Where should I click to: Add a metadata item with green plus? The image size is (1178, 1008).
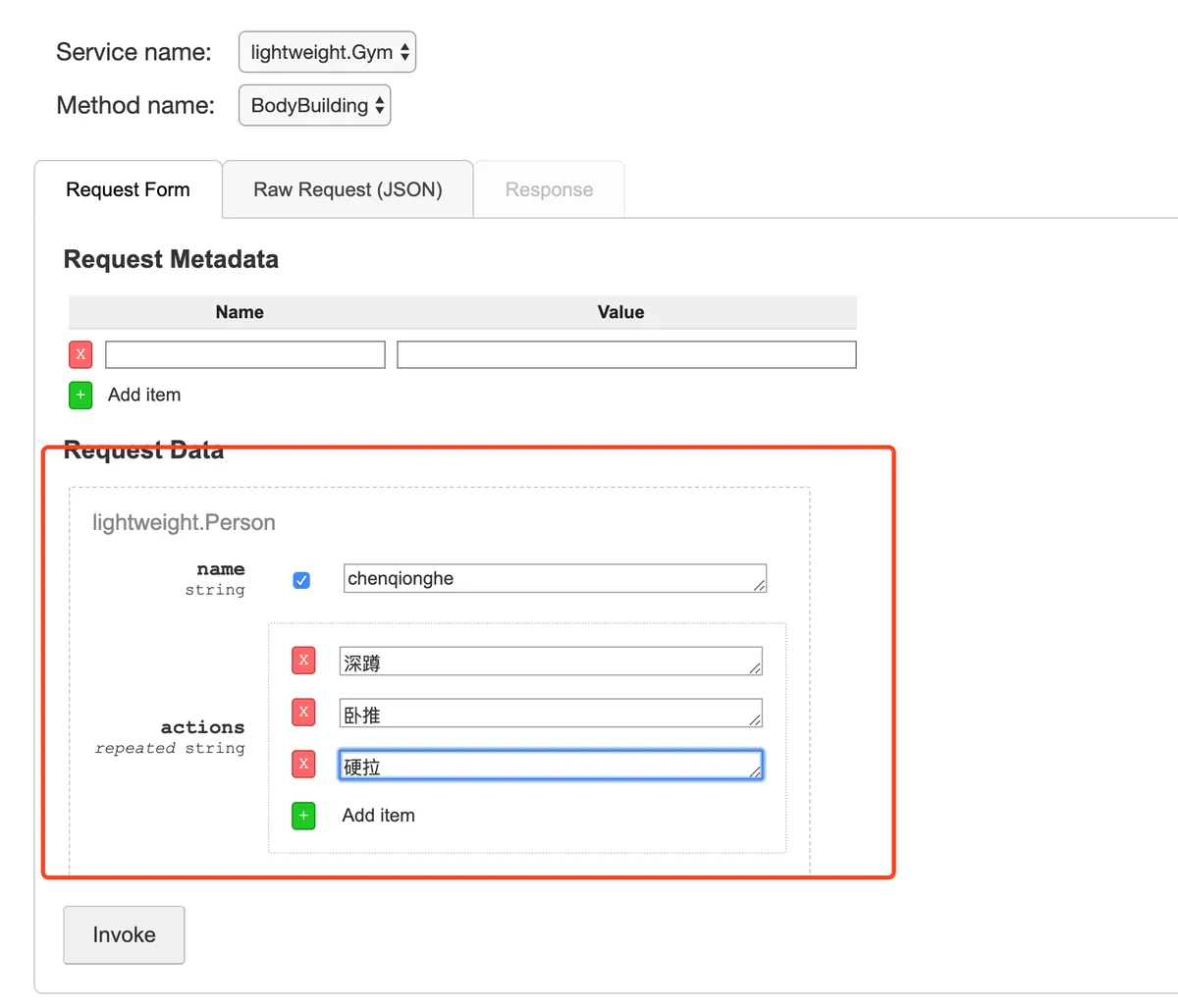coord(80,395)
